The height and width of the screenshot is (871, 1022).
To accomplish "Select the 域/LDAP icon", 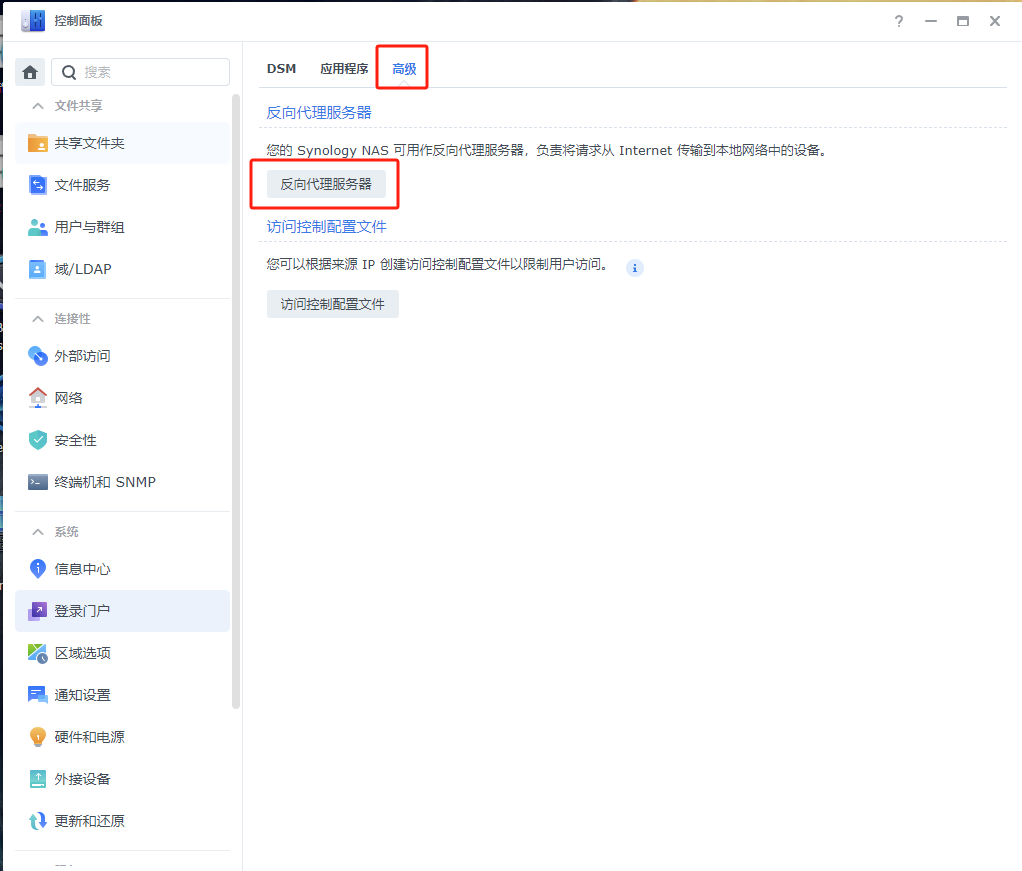I will coord(38,269).
